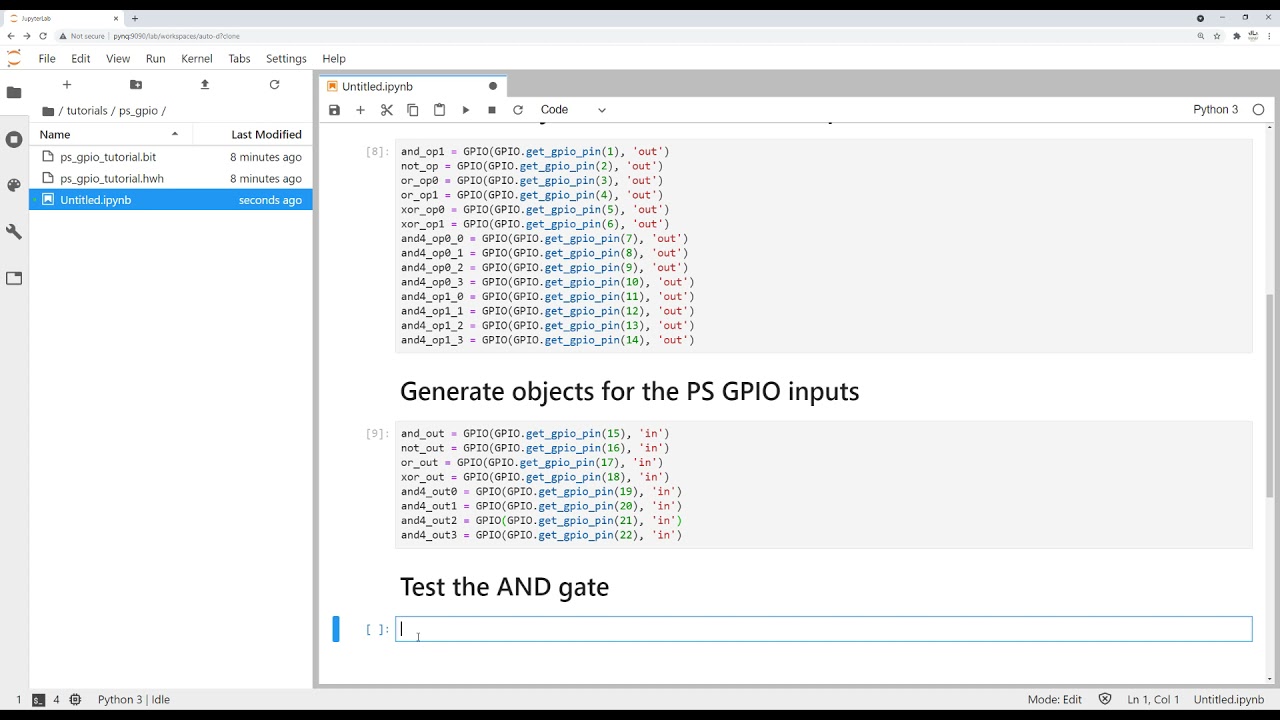
Task: Open a new browser tab
Action: (x=135, y=18)
